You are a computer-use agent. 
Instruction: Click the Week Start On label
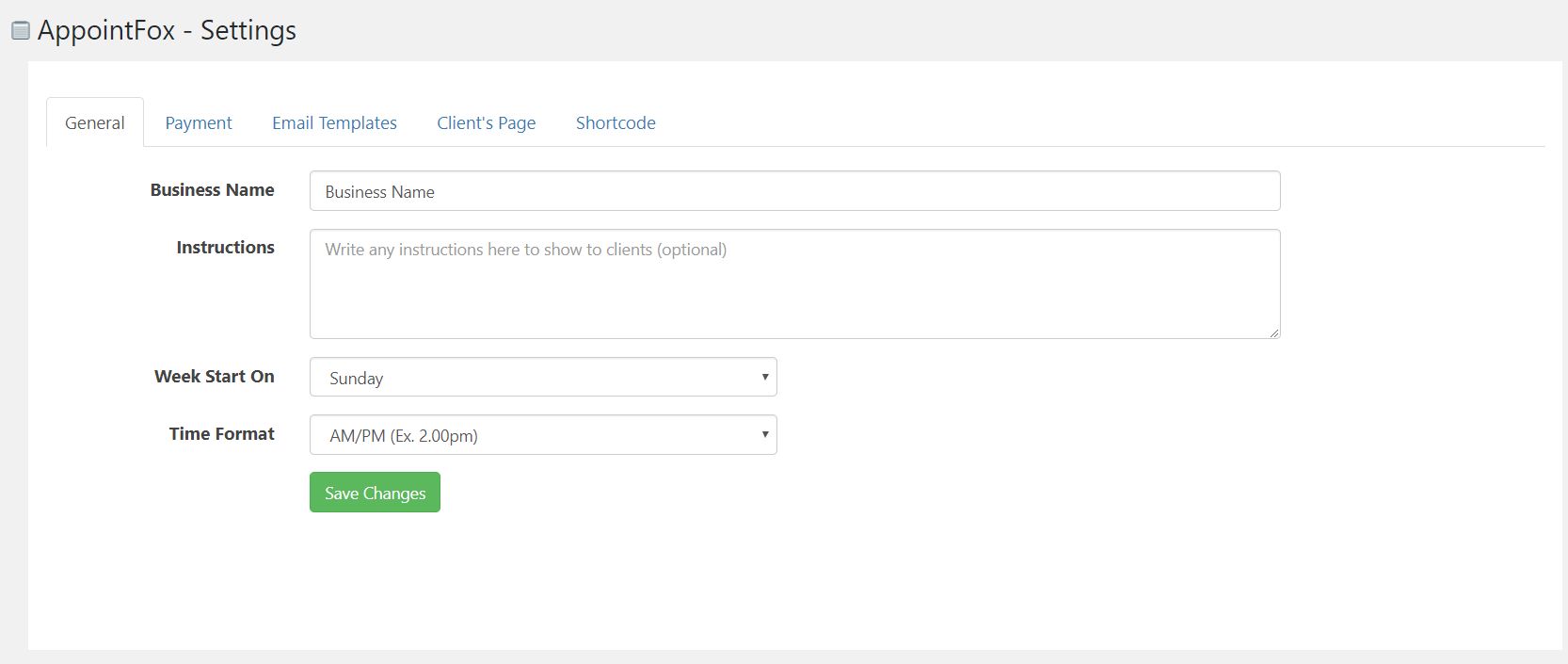tap(215, 377)
